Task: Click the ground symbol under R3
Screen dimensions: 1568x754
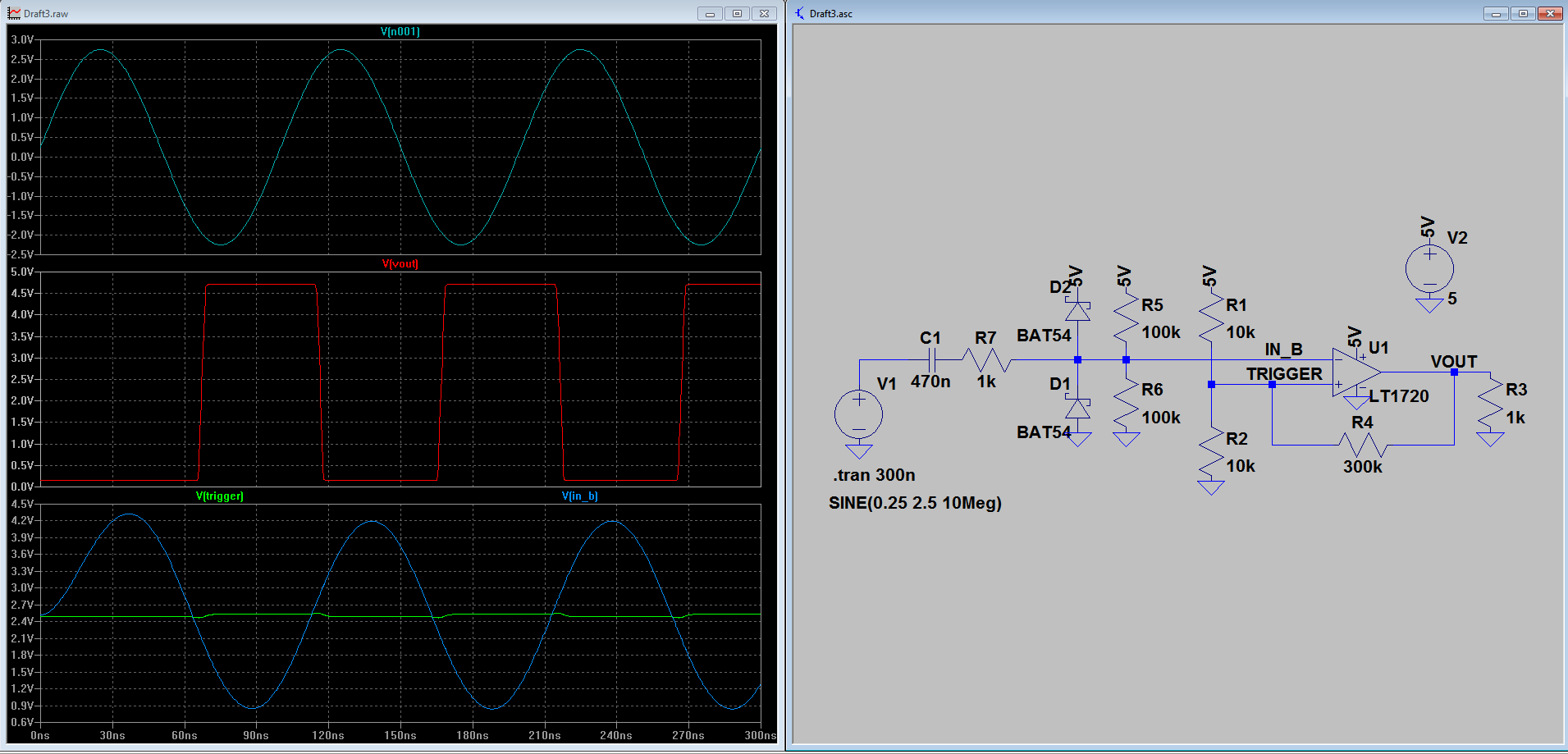Action: pos(1491,439)
